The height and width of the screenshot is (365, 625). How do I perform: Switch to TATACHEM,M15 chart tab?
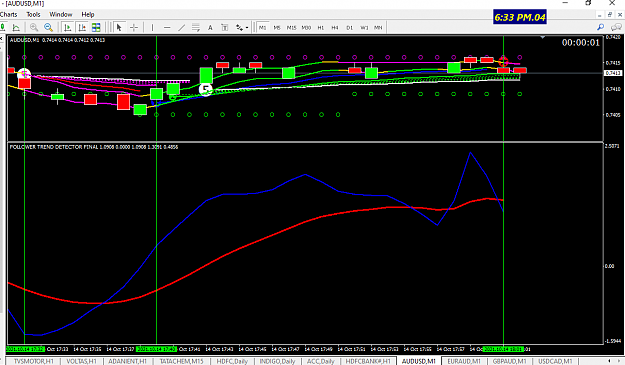pyautogui.click(x=181, y=361)
